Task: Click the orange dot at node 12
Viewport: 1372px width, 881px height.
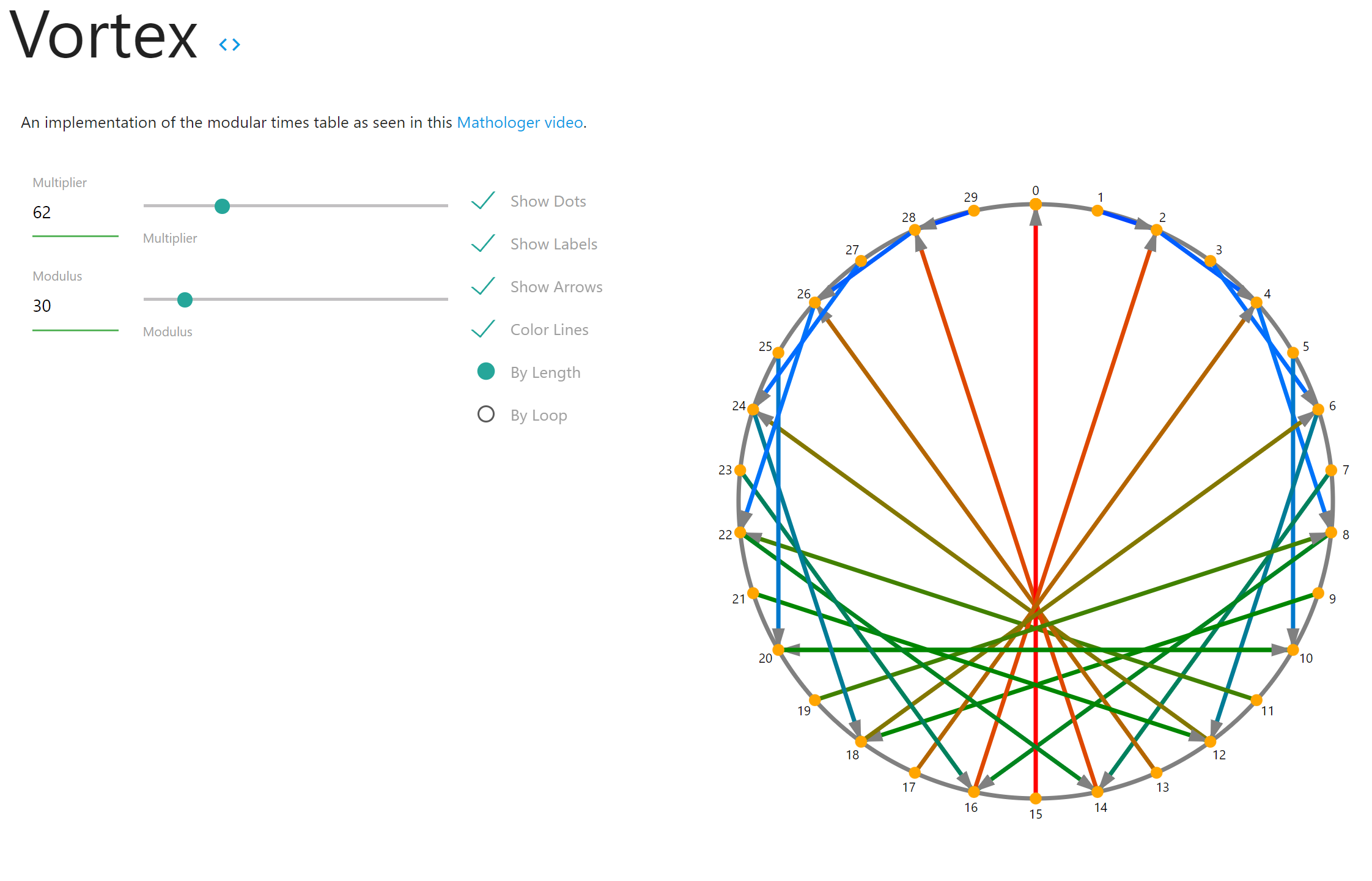Action: [x=1210, y=742]
